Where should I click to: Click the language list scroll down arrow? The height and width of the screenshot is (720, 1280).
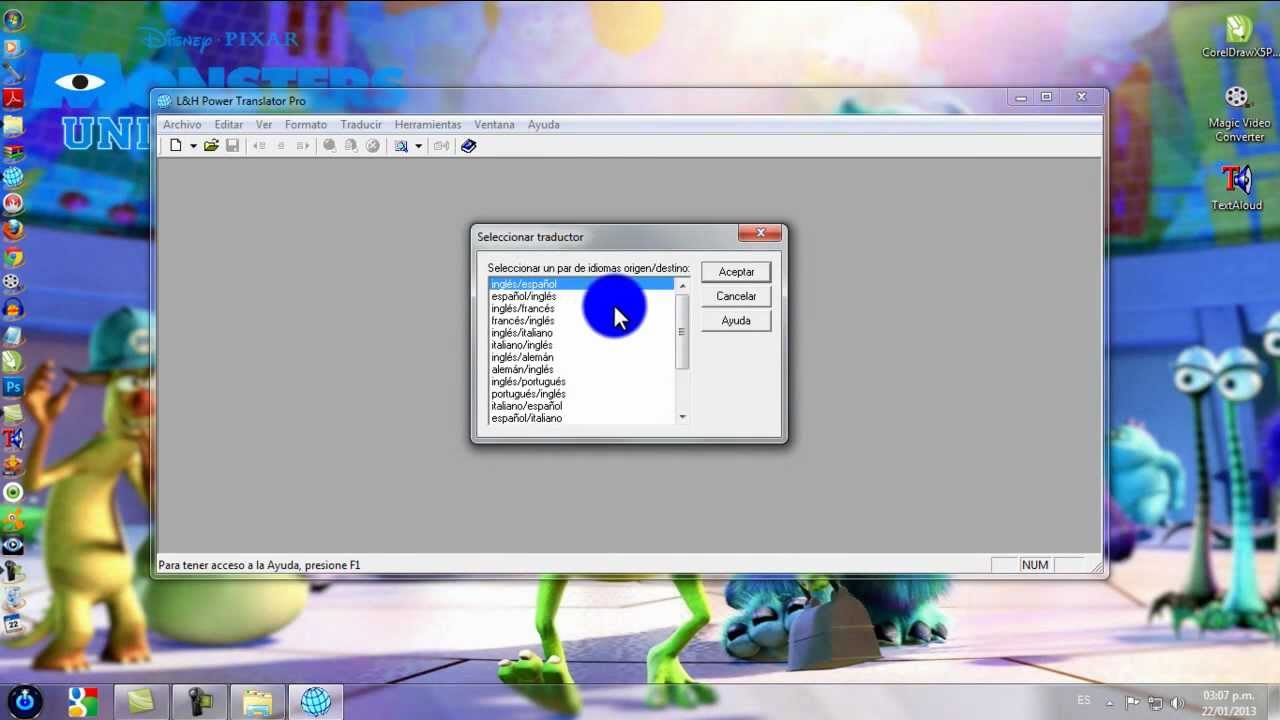(x=682, y=417)
